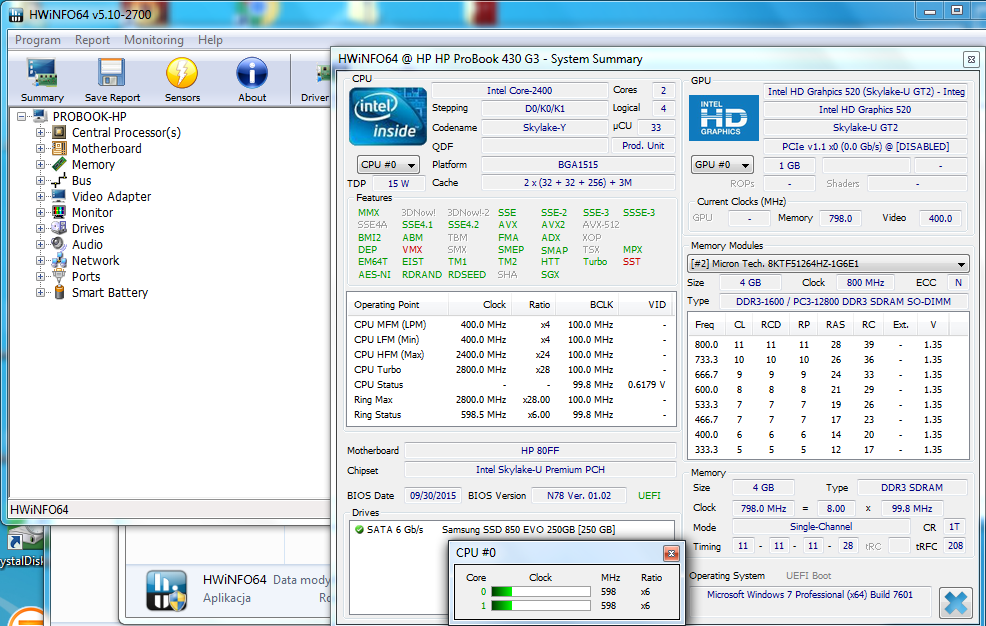Expand the Motherboard tree node
Screen dimensions: 986x626
pyautogui.click(x=41, y=148)
